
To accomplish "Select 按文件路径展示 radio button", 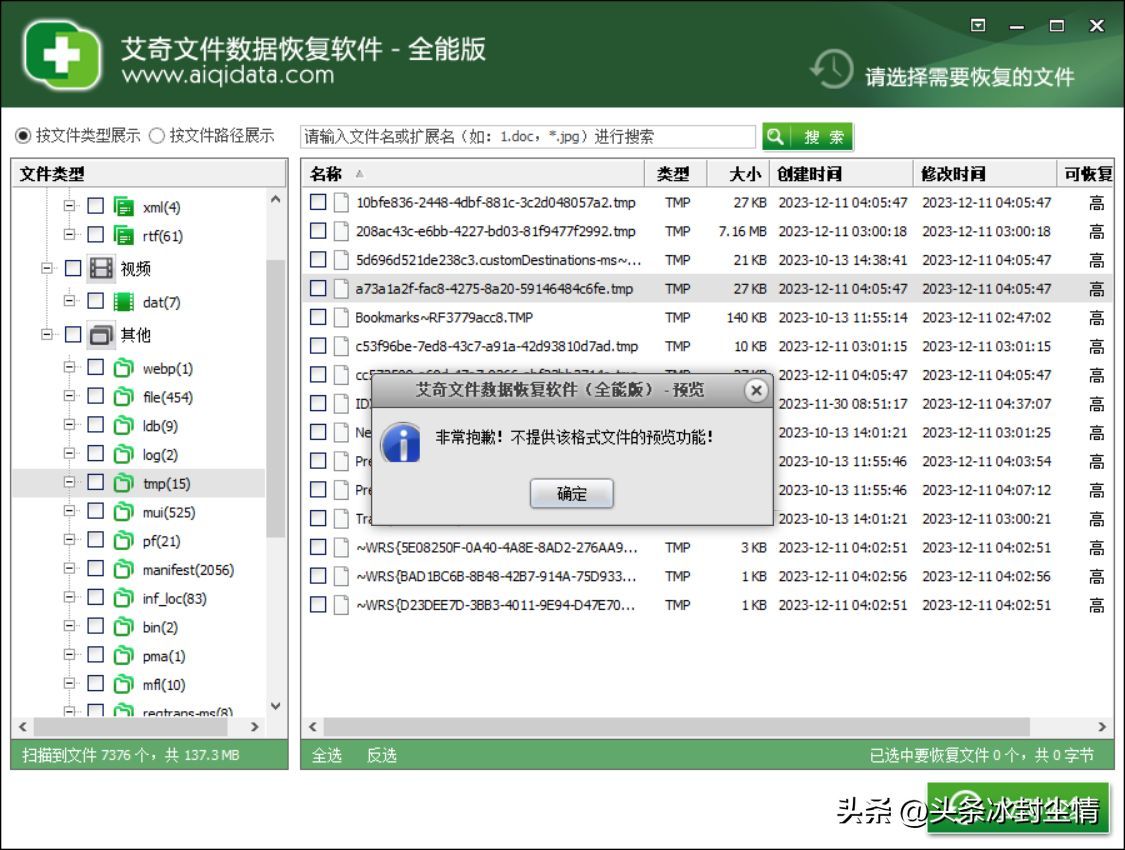I will pos(156,136).
